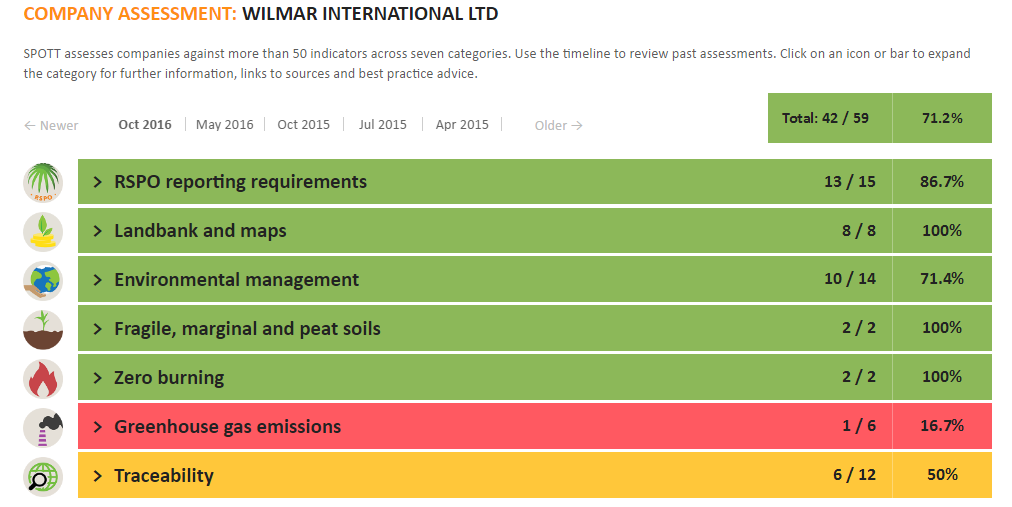Click the Environmental management globe icon

pyautogui.click(x=43, y=281)
